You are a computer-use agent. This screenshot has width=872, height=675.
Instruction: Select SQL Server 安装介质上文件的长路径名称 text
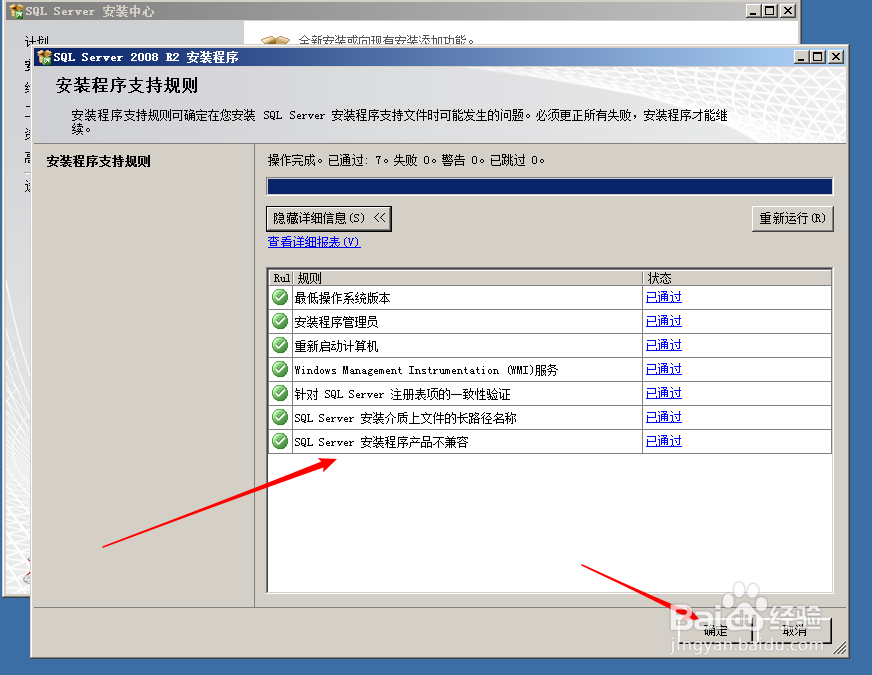405,418
